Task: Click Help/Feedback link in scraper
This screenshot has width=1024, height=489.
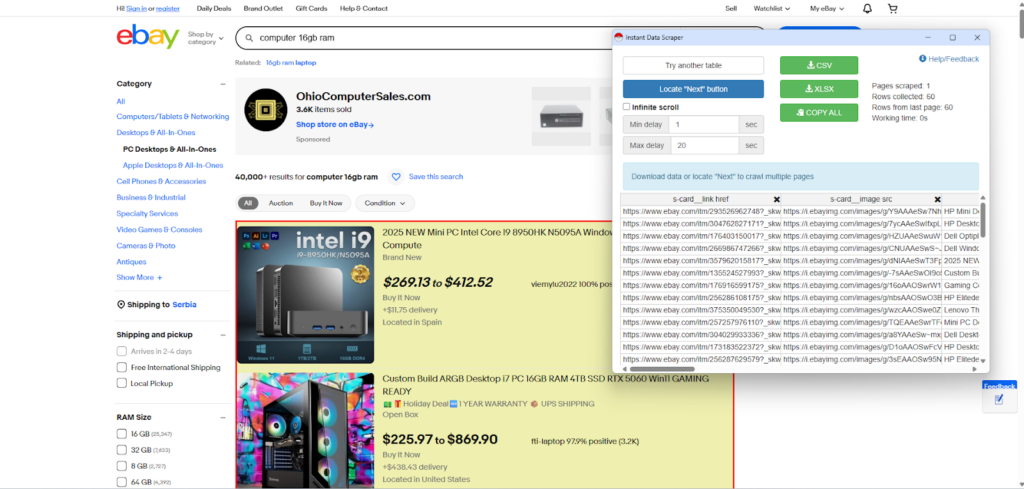Action: point(953,59)
